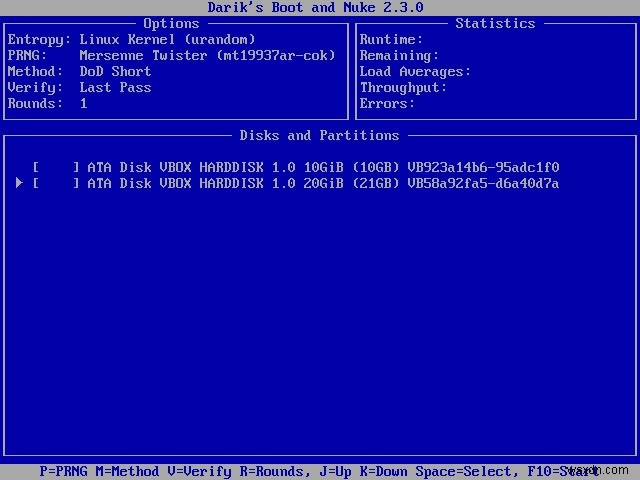Click PRNG value Mersenne Twister
This screenshot has height=480, width=640.
(x=207, y=56)
